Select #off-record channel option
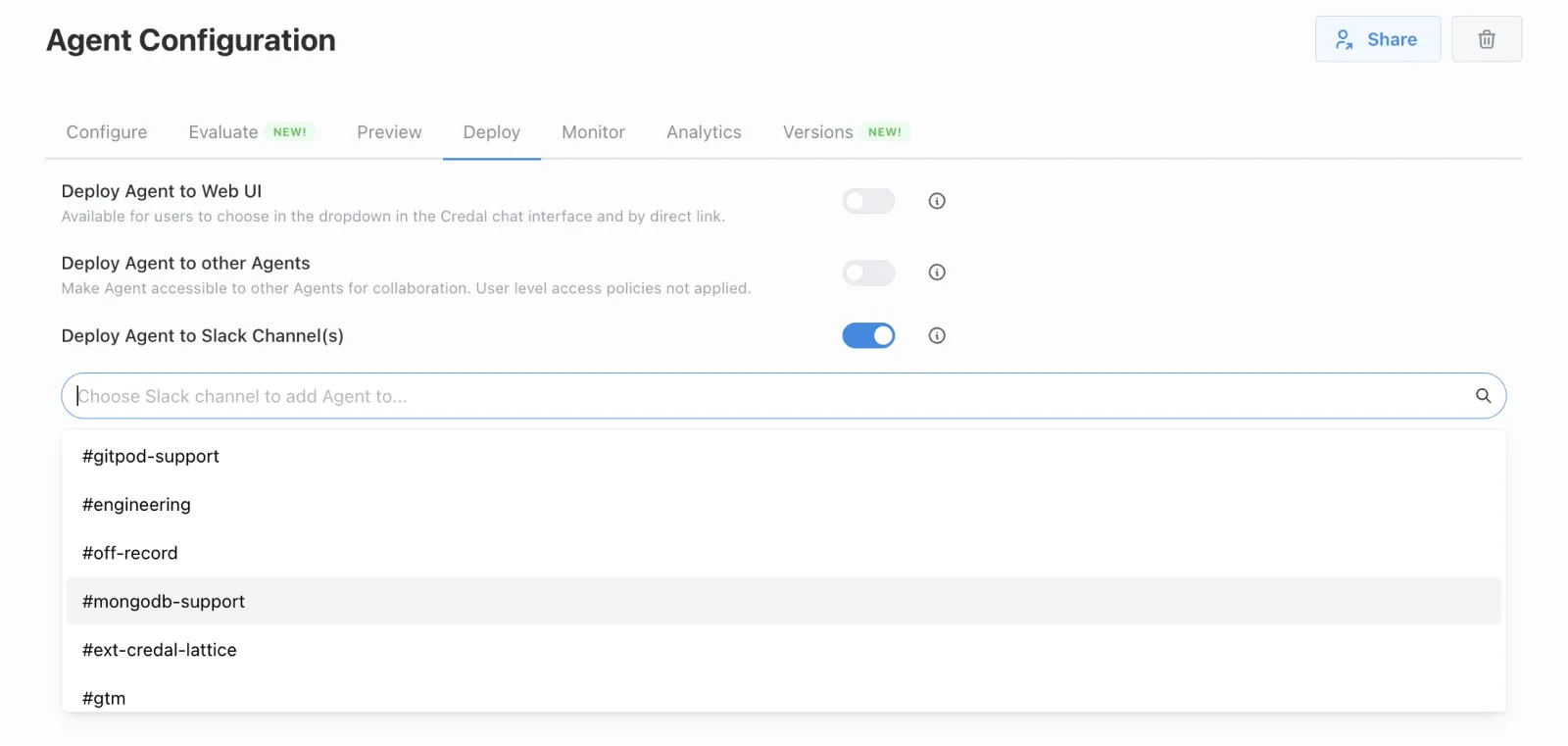The height and width of the screenshot is (746, 1568). (x=130, y=553)
